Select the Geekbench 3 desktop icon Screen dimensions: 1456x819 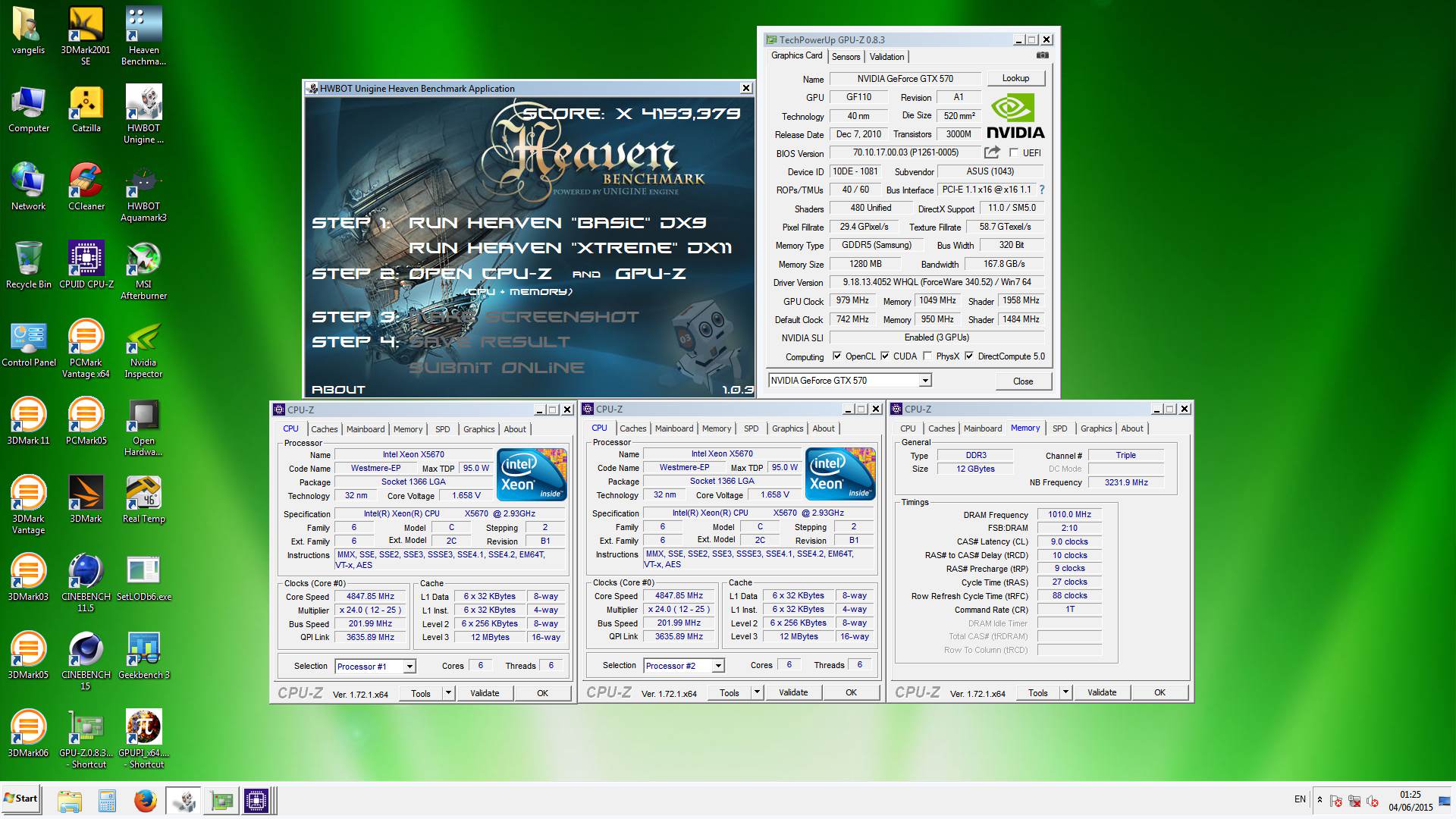(x=143, y=655)
